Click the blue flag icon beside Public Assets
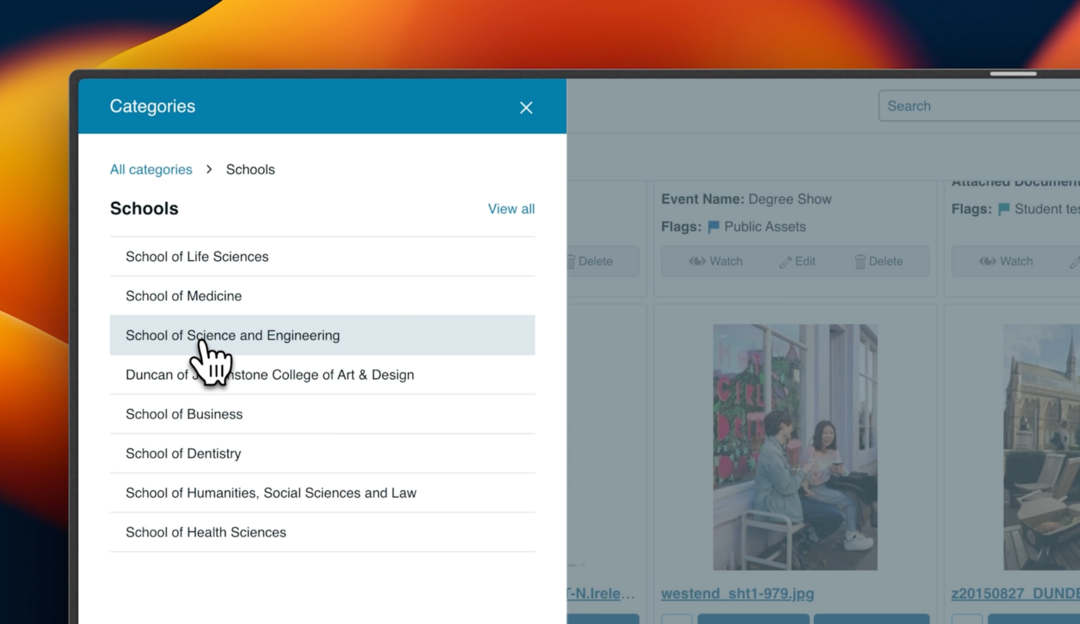Viewport: 1080px width, 624px height. 714,227
